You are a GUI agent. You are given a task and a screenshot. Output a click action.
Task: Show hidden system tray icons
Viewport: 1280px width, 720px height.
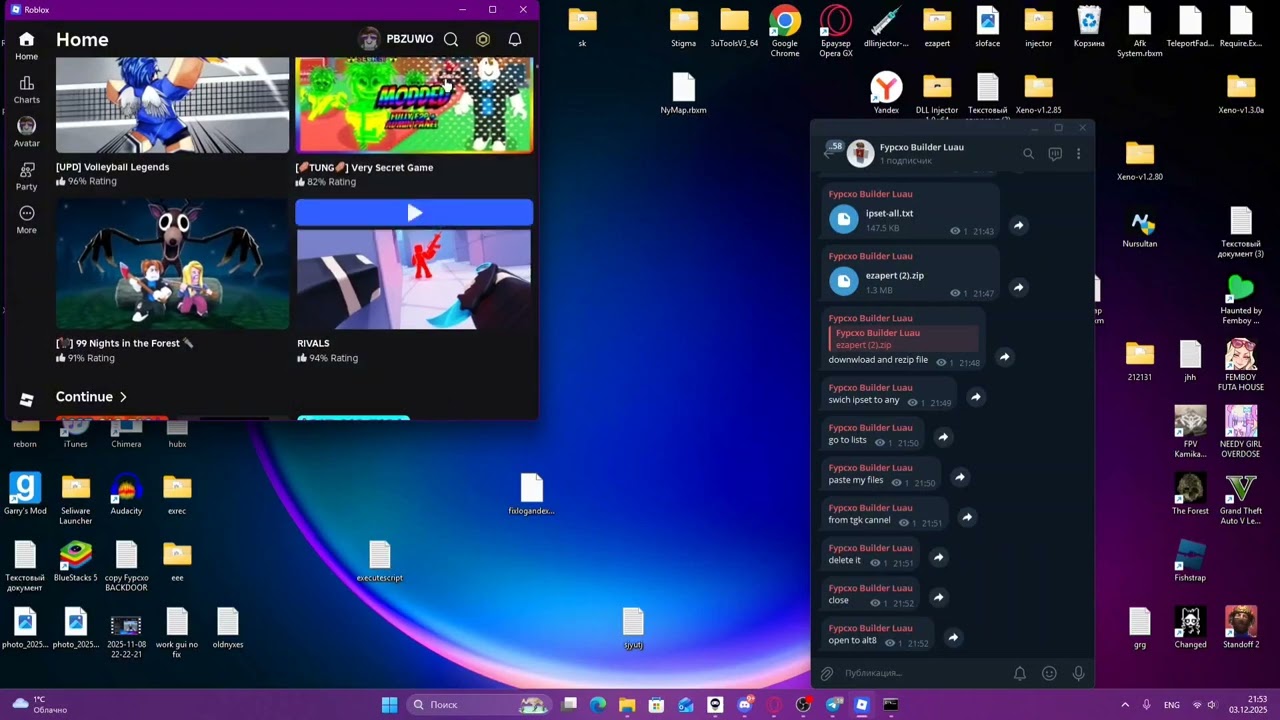[1125, 705]
